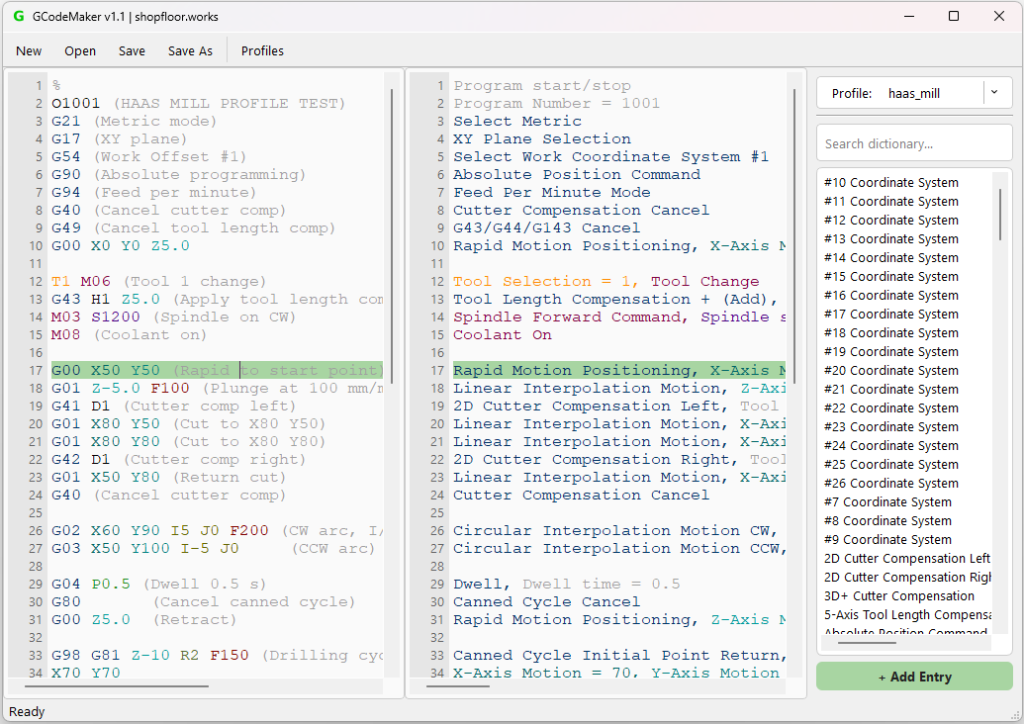The image size is (1024, 724).
Task: Select #7 Coordinate System entry
Action: click(888, 503)
